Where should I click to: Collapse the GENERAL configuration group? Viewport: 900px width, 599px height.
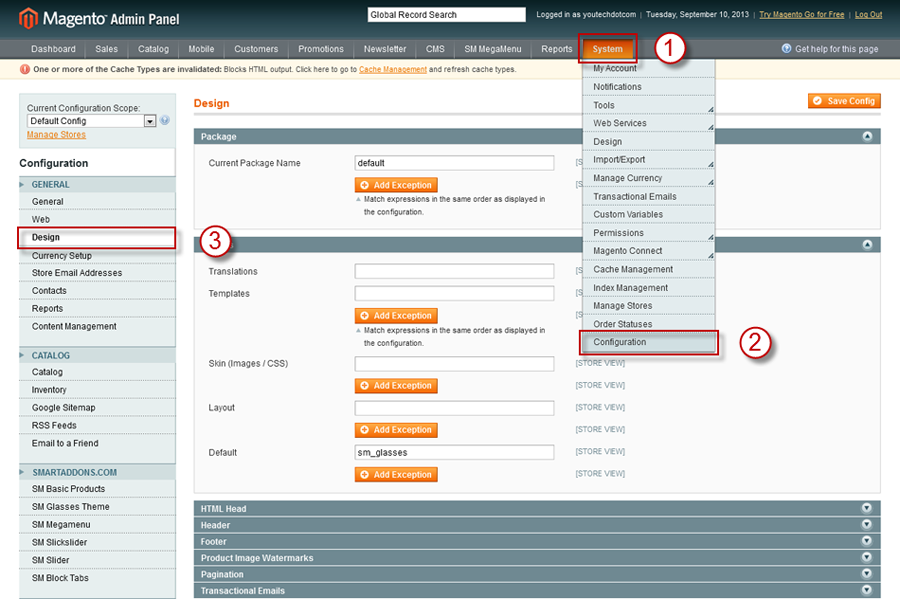(97, 184)
